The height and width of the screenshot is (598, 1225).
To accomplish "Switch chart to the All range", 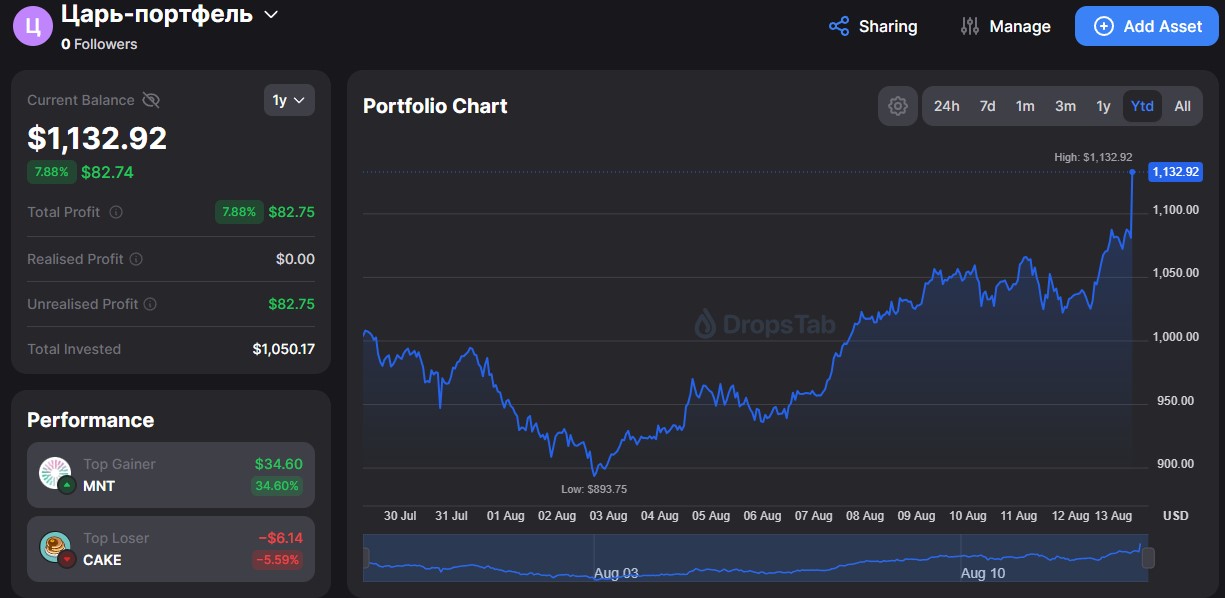I will pos(1182,106).
